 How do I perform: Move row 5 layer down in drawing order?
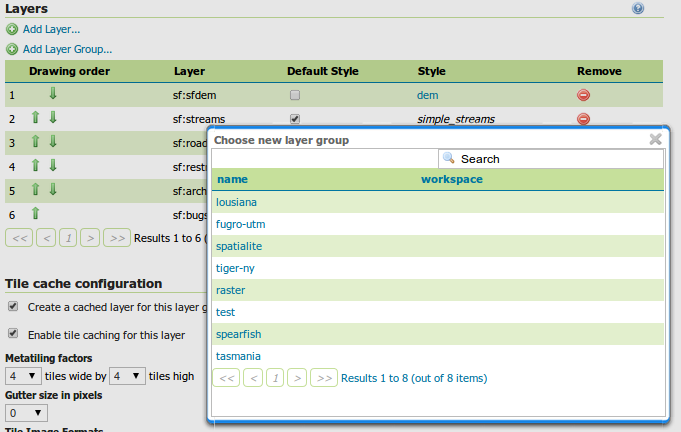pos(53,189)
